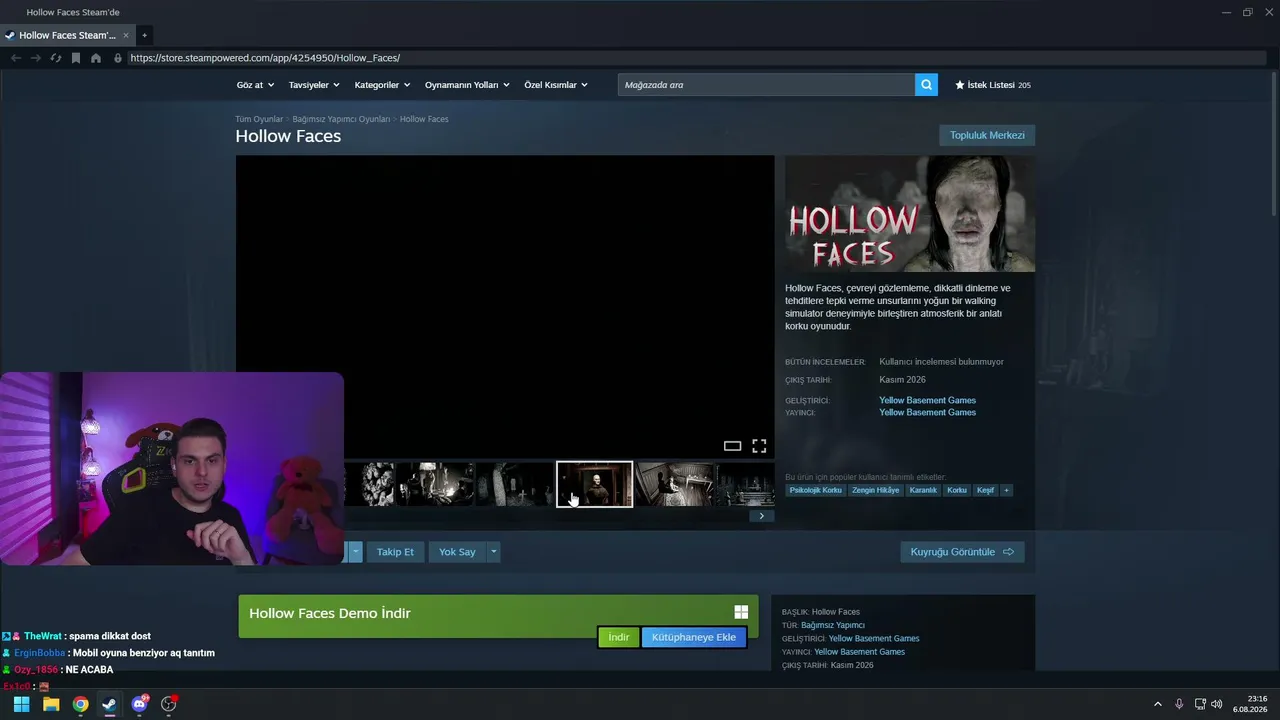Select the highlighted screenshot thumbnail of a standing figure
Screen dimensions: 1280x720
pos(595,484)
